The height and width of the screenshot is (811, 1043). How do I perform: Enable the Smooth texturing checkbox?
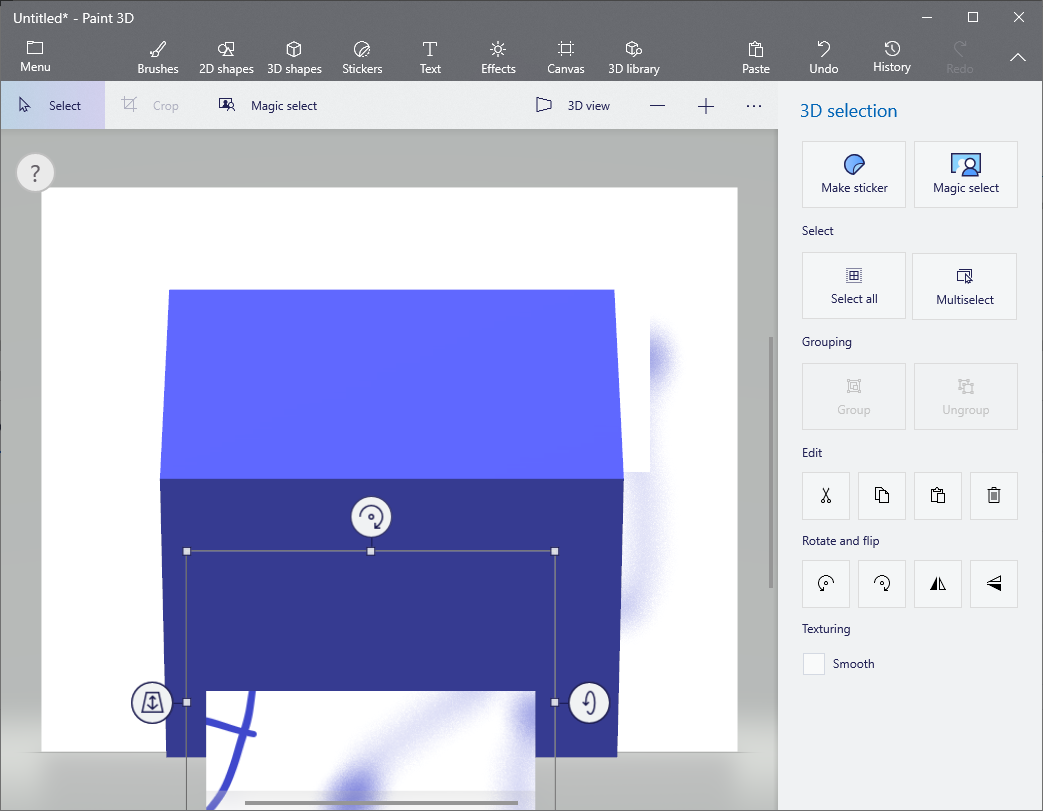[x=814, y=664]
